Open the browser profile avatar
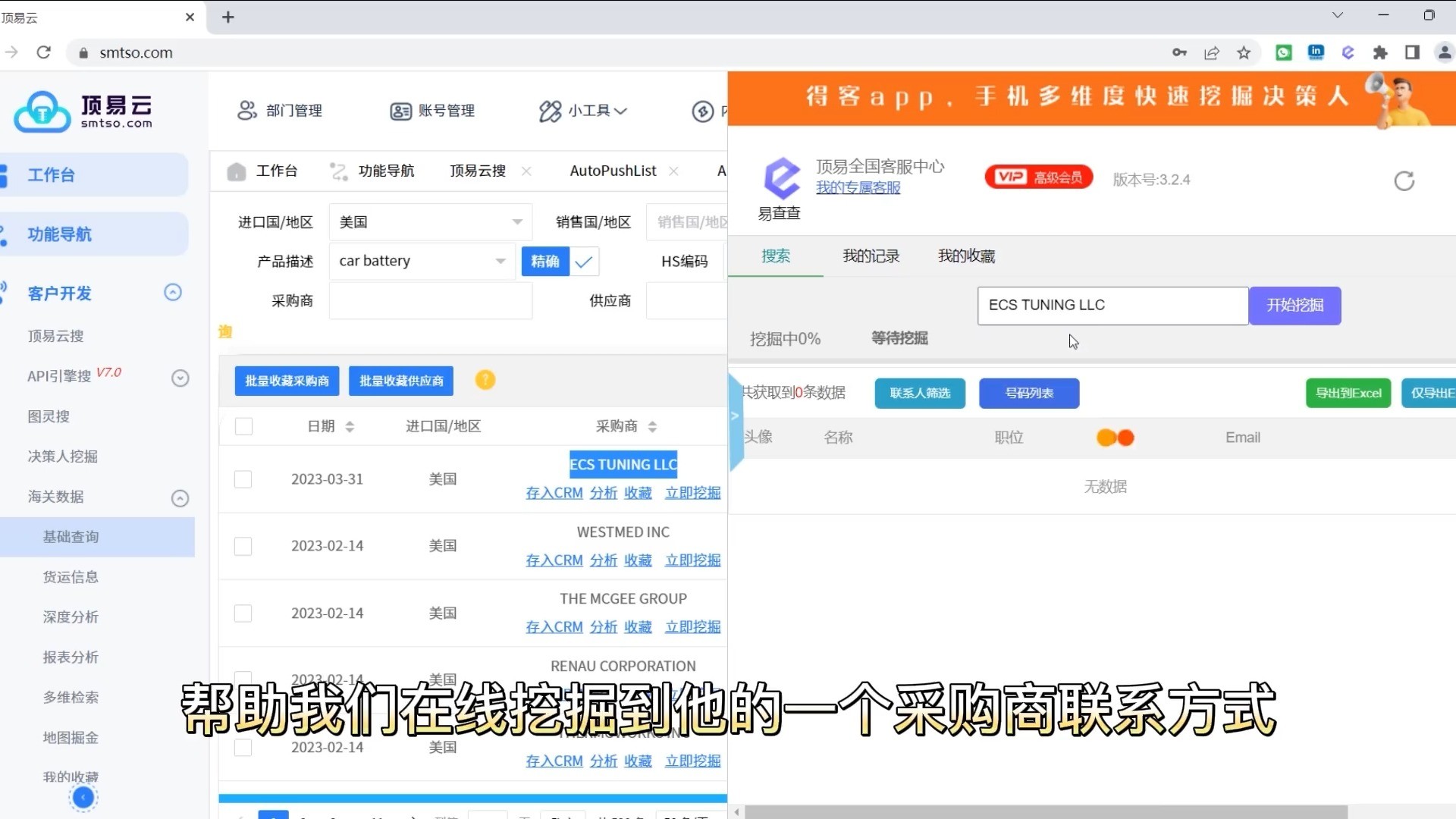Screen dimensions: 1456x819 1445,52
